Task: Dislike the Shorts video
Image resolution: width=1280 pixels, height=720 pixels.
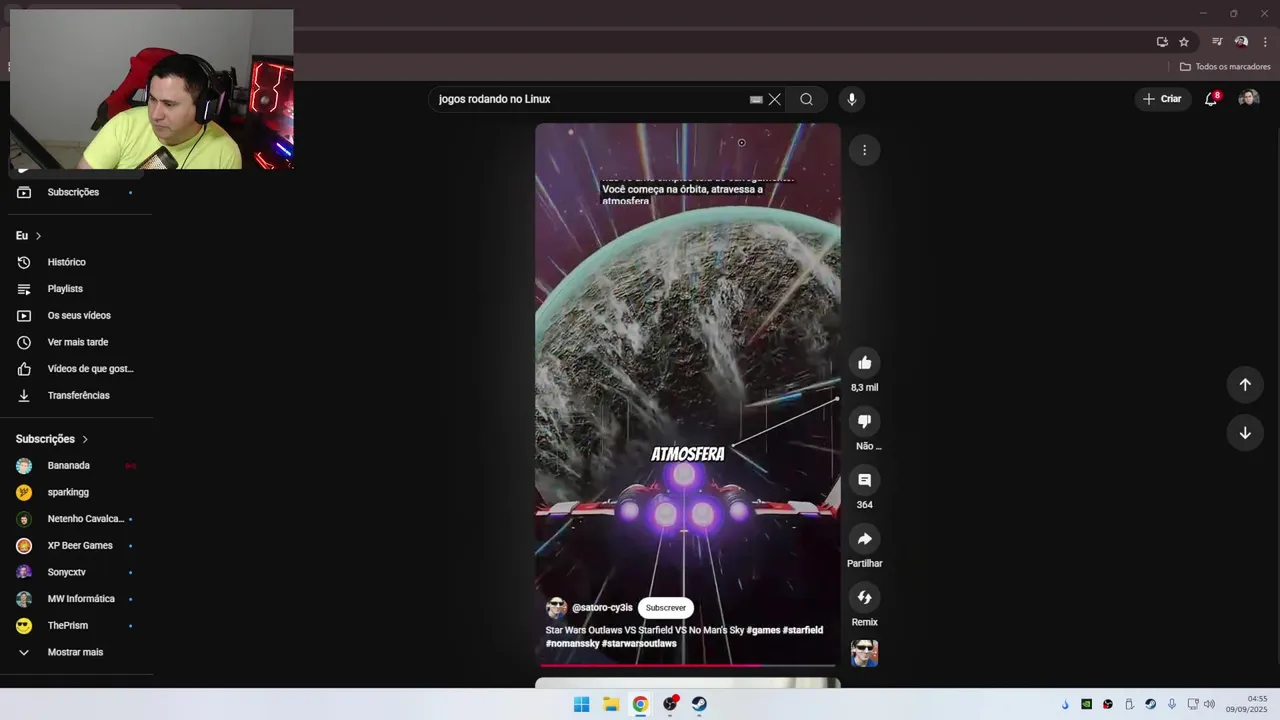Action: tap(865, 421)
